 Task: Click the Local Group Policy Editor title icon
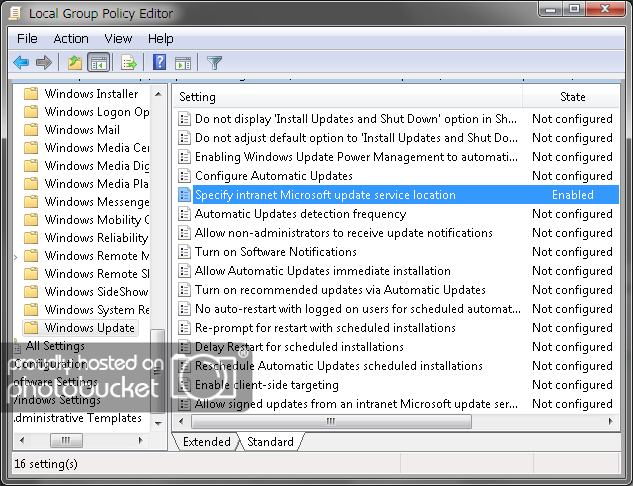(15, 13)
